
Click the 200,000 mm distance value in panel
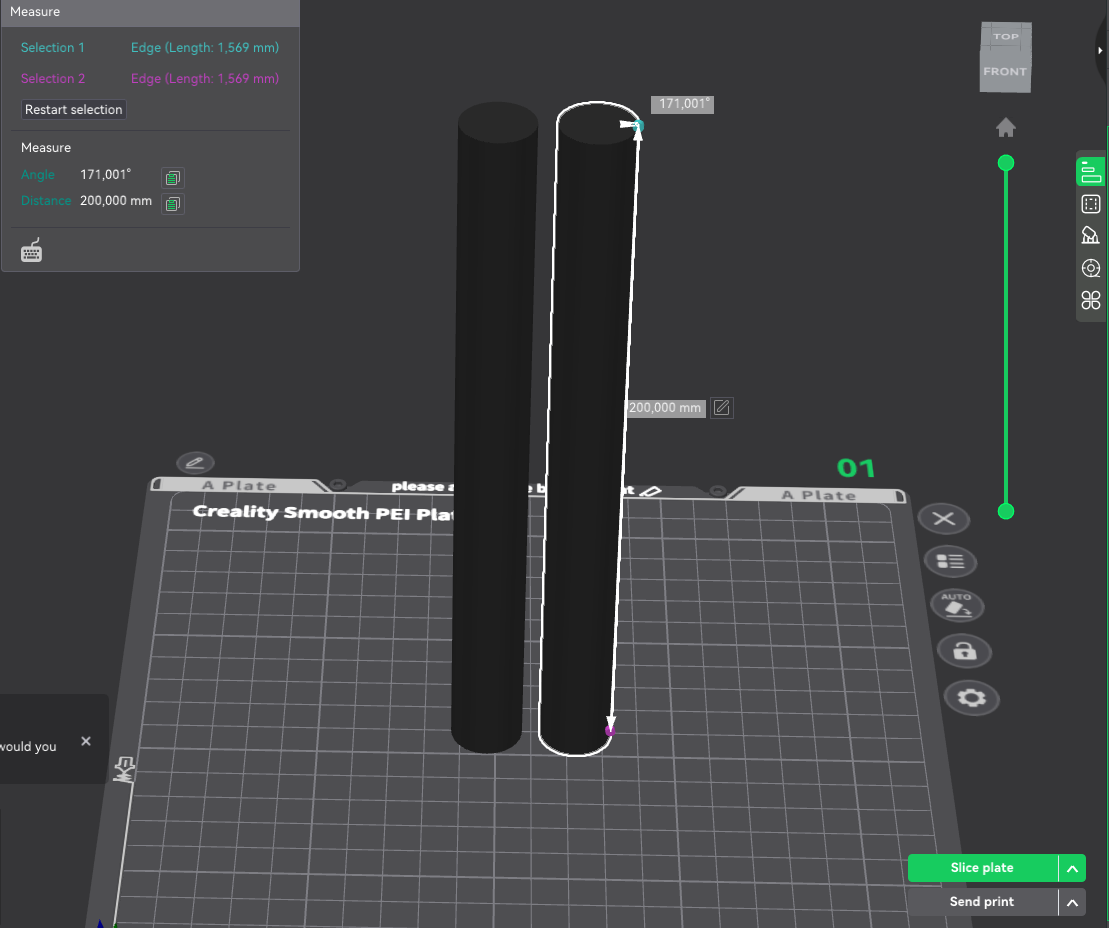[x=116, y=201]
